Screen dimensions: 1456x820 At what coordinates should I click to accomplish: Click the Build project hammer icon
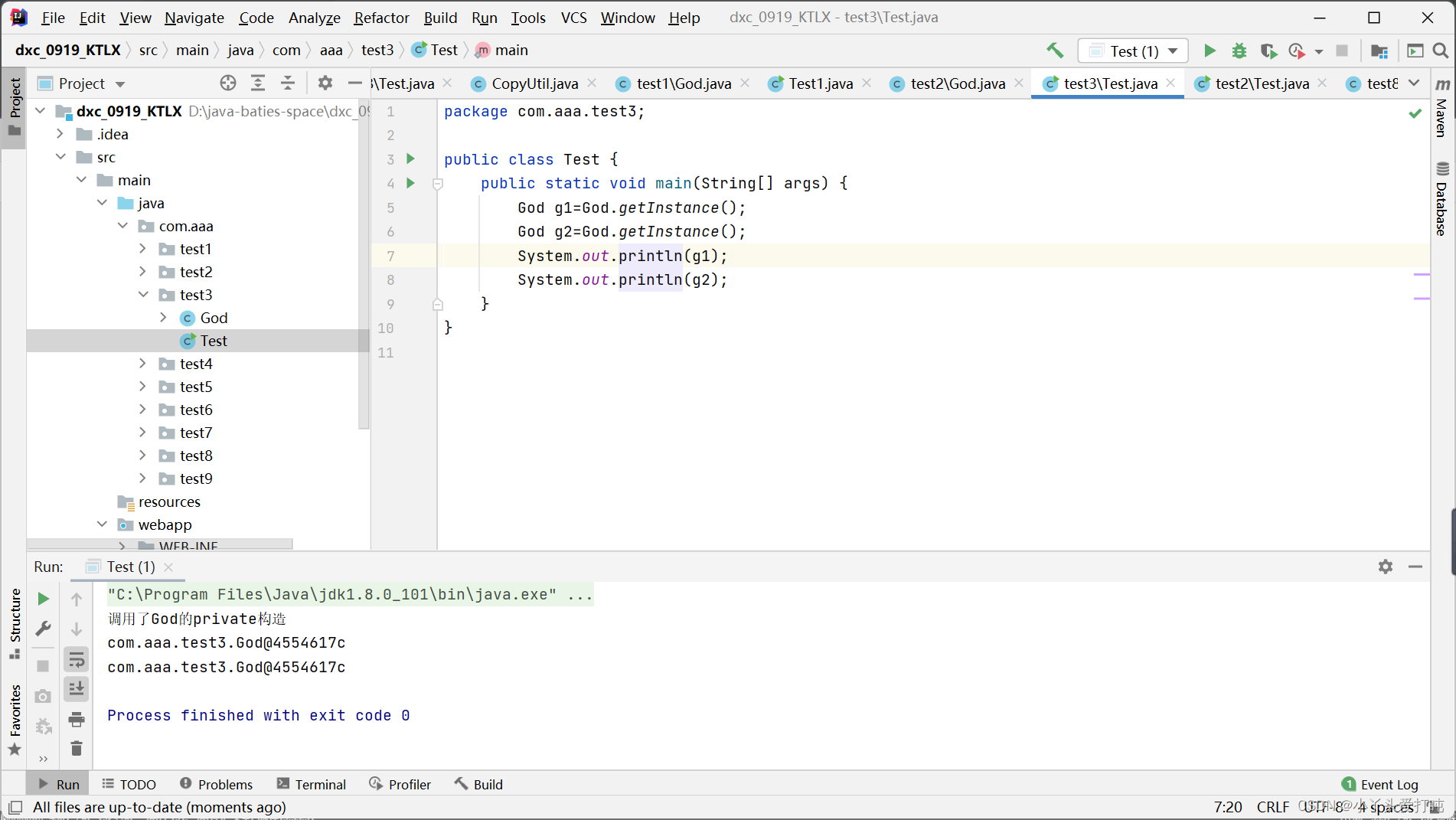[1055, 51]
